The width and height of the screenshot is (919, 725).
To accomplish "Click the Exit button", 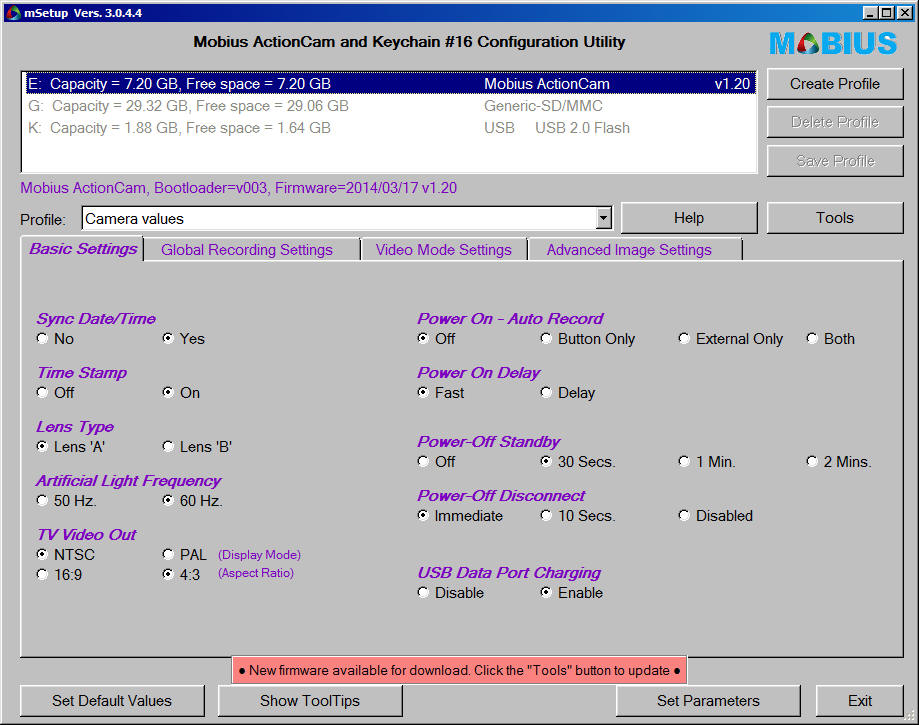I will [860, 700].
